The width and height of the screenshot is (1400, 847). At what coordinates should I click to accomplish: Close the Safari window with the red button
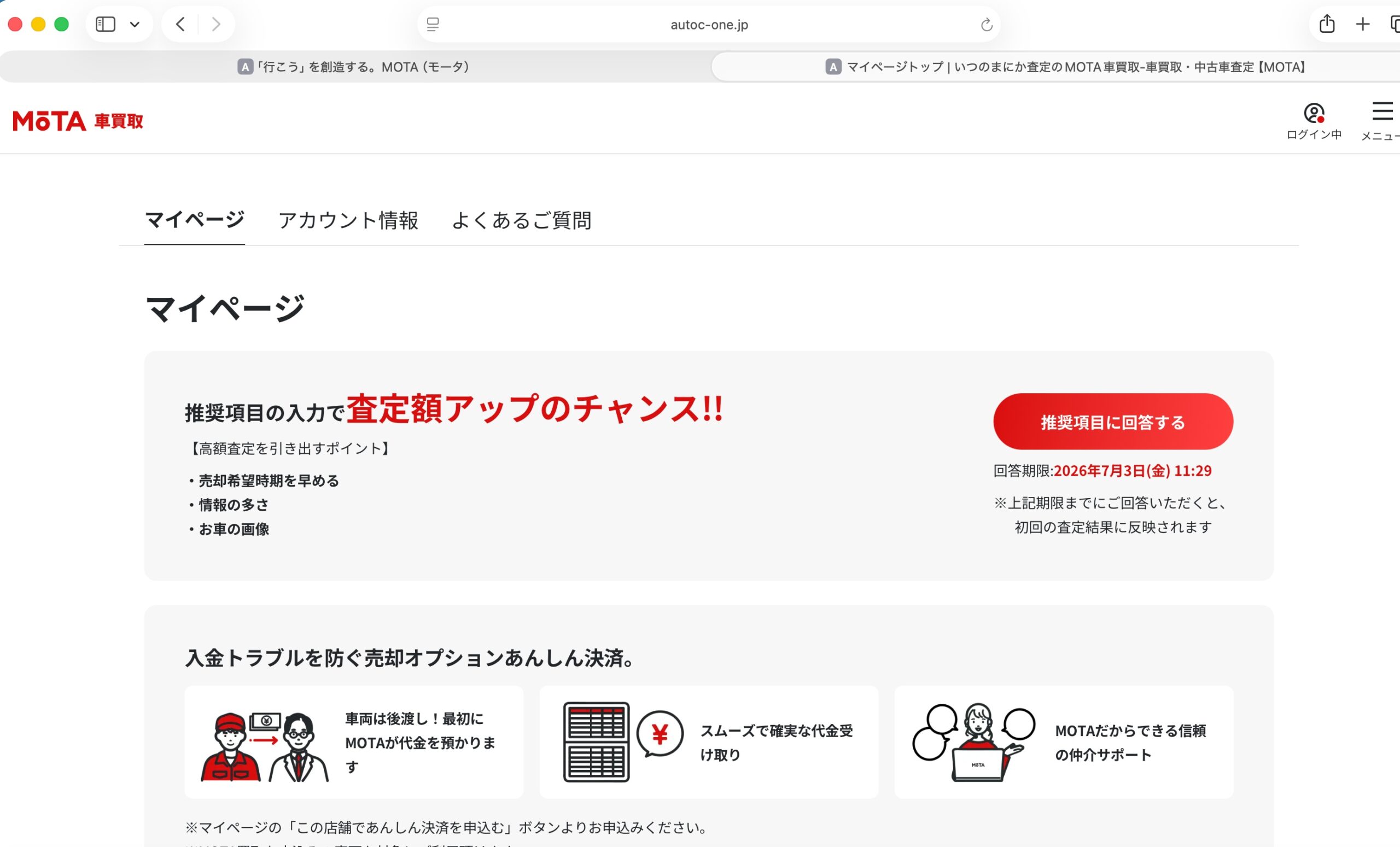click(x=15, y=25)
